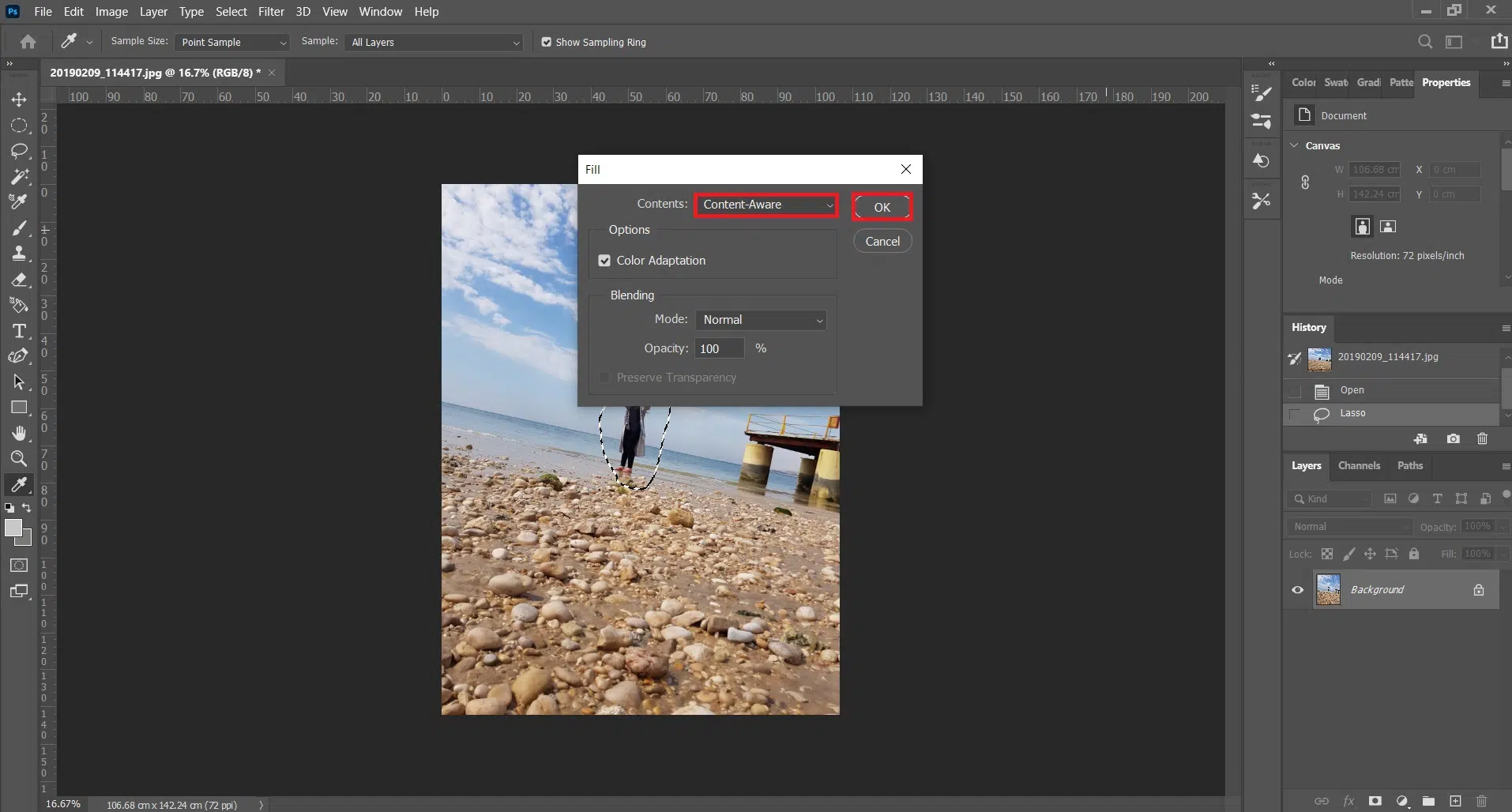Select the Eraser tool
The image size is (1512, 812).
pyautogui.click(x=19, y=280)
